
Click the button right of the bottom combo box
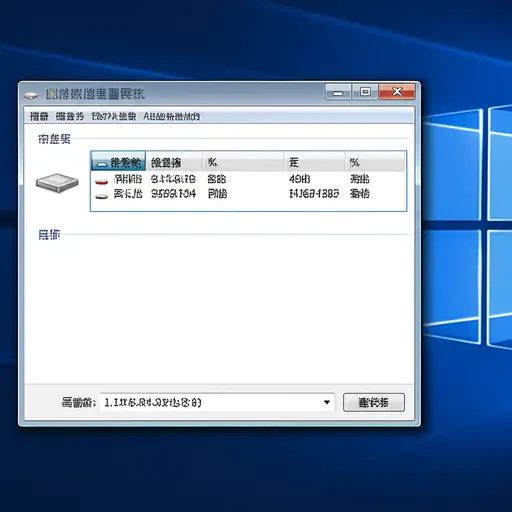(x=374, y=402)
